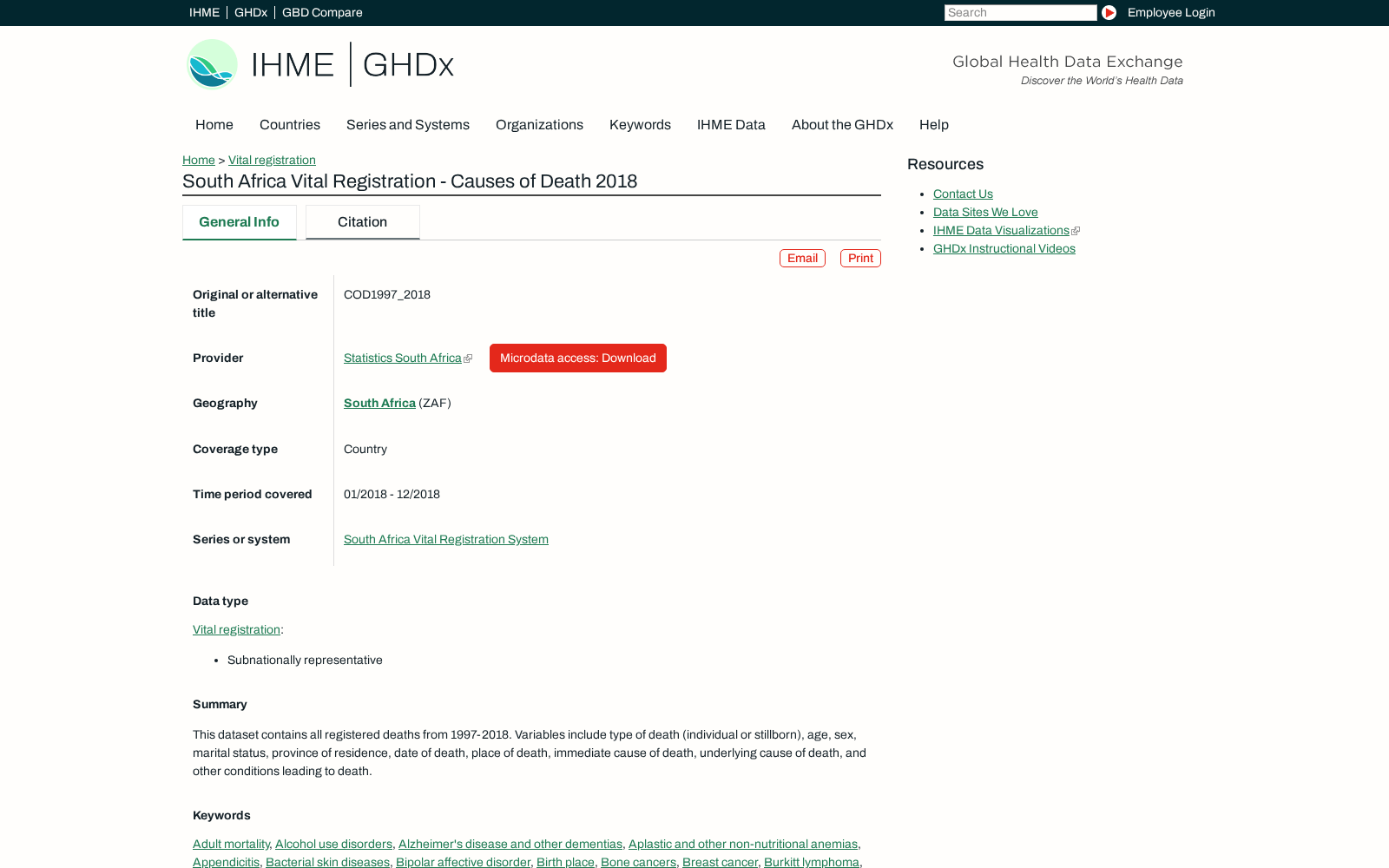Open GHDx link in top bar
This screenshot has height=868, width=1389.
251,12
